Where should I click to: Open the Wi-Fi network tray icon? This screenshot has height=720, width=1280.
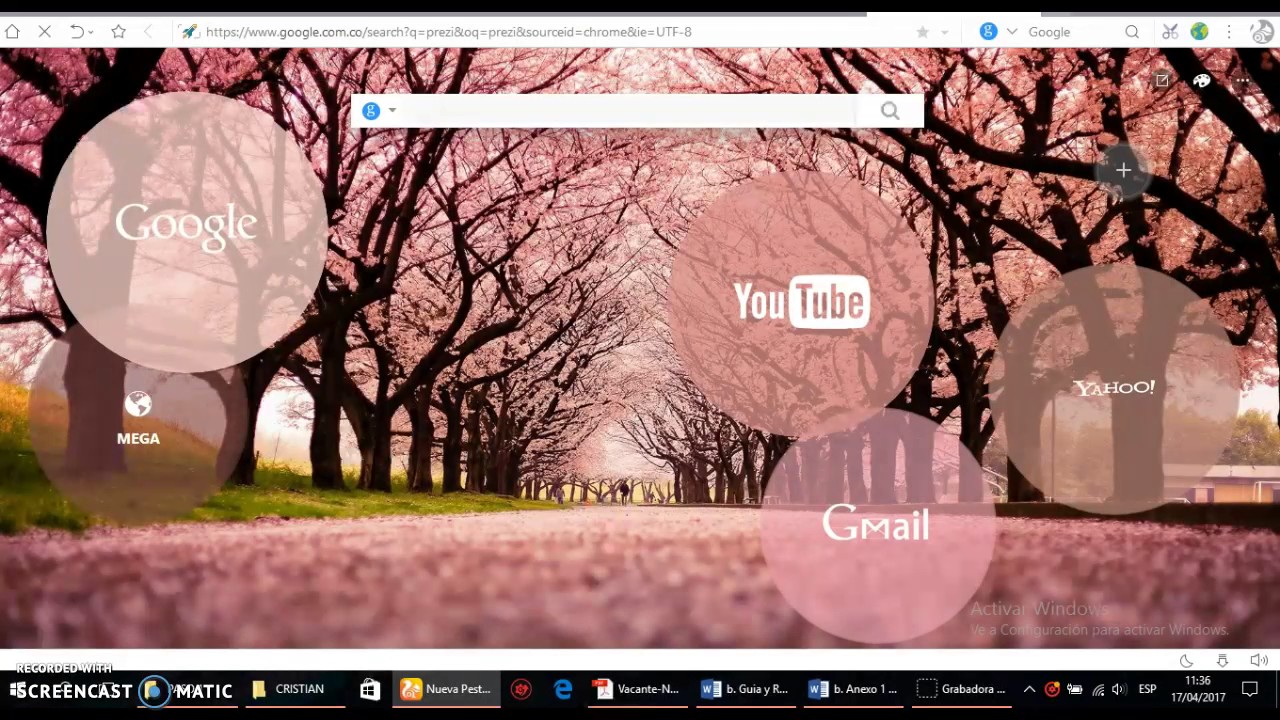1098,689
